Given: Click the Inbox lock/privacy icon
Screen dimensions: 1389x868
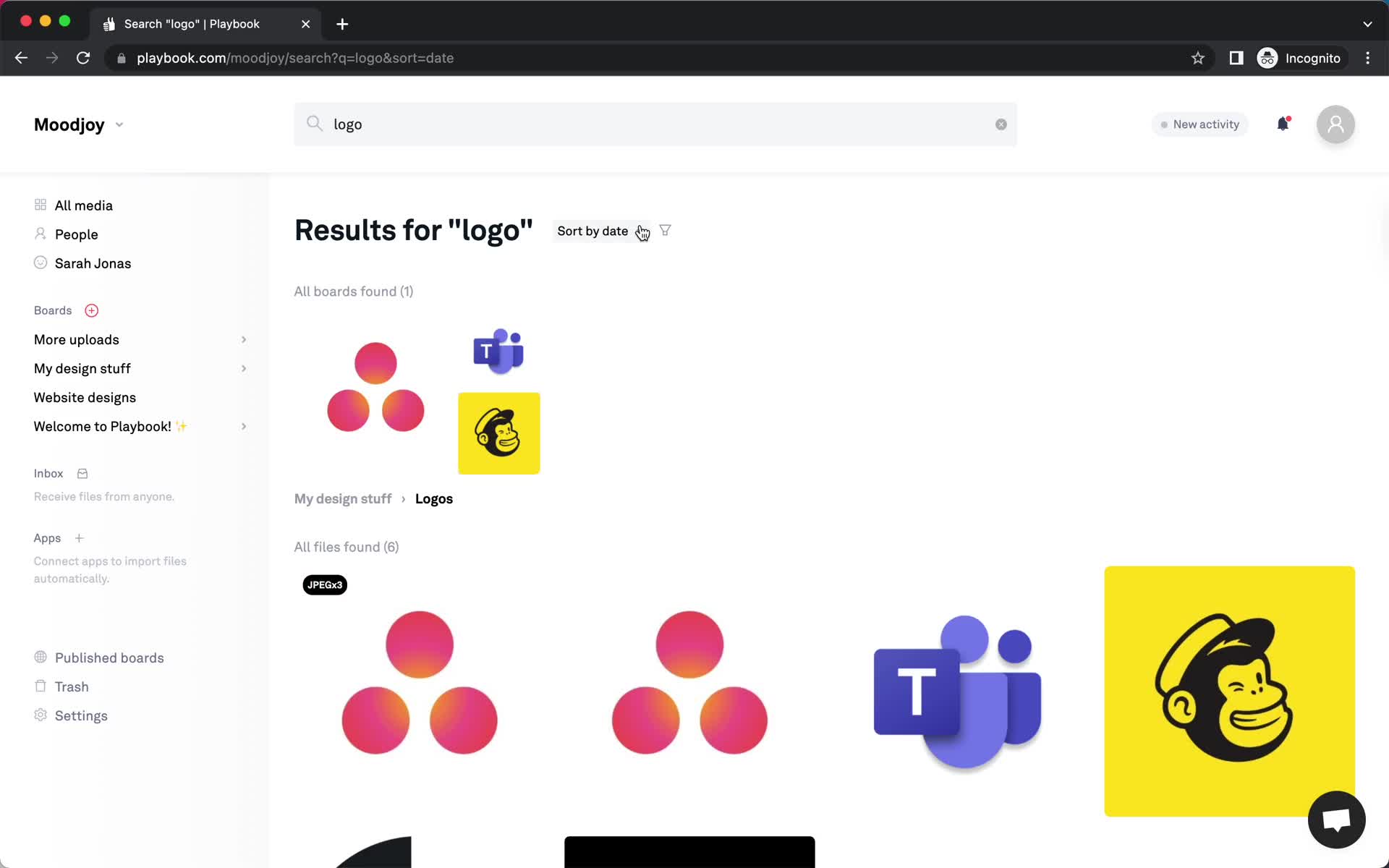Looking at the screenshot, I should click(85, 472).
